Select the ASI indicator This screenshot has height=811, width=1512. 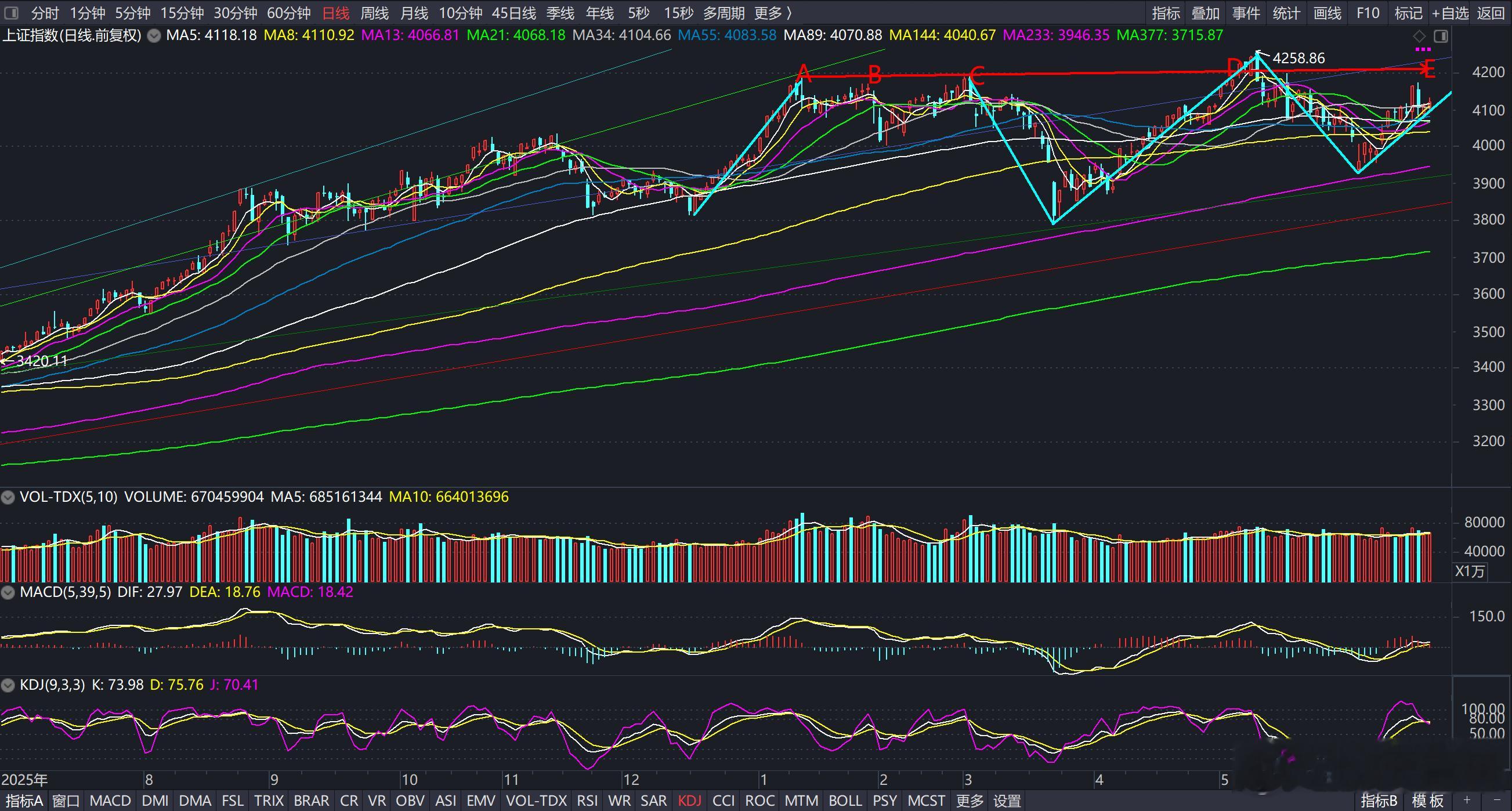(446, 801)
